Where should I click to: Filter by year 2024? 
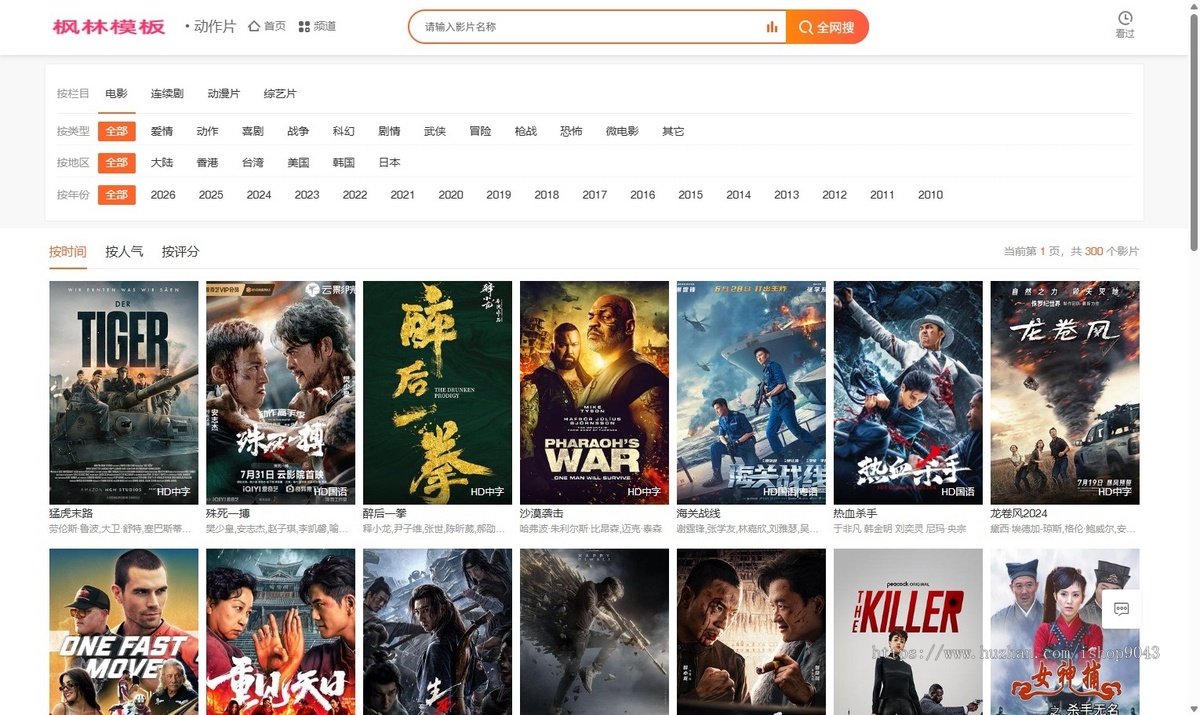click(259, 194)
